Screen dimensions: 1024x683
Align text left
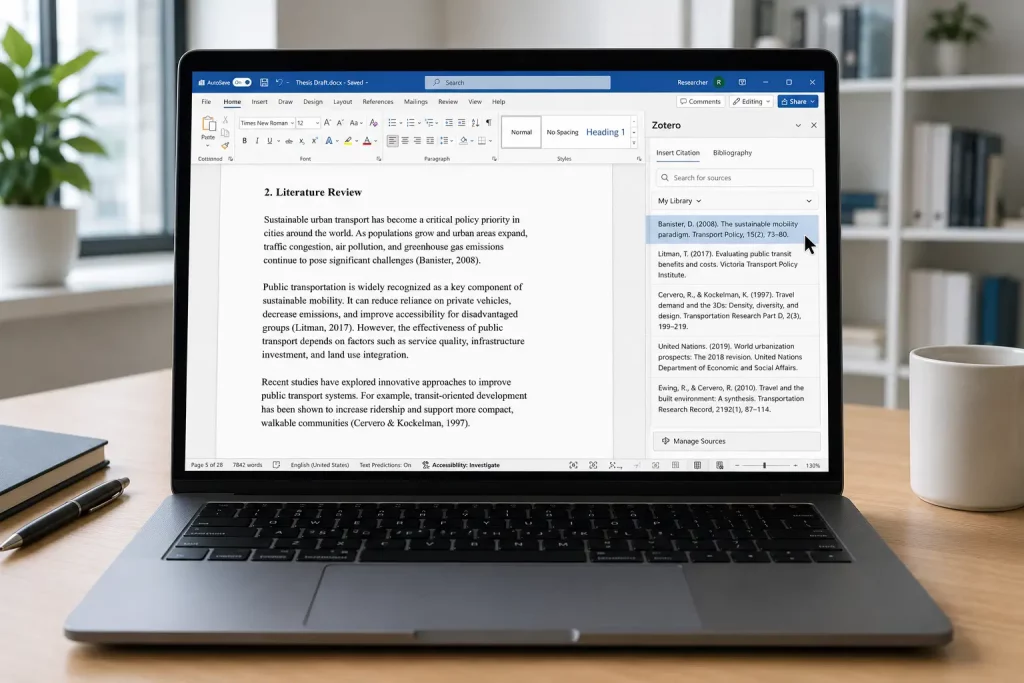(x=392, y=140)
